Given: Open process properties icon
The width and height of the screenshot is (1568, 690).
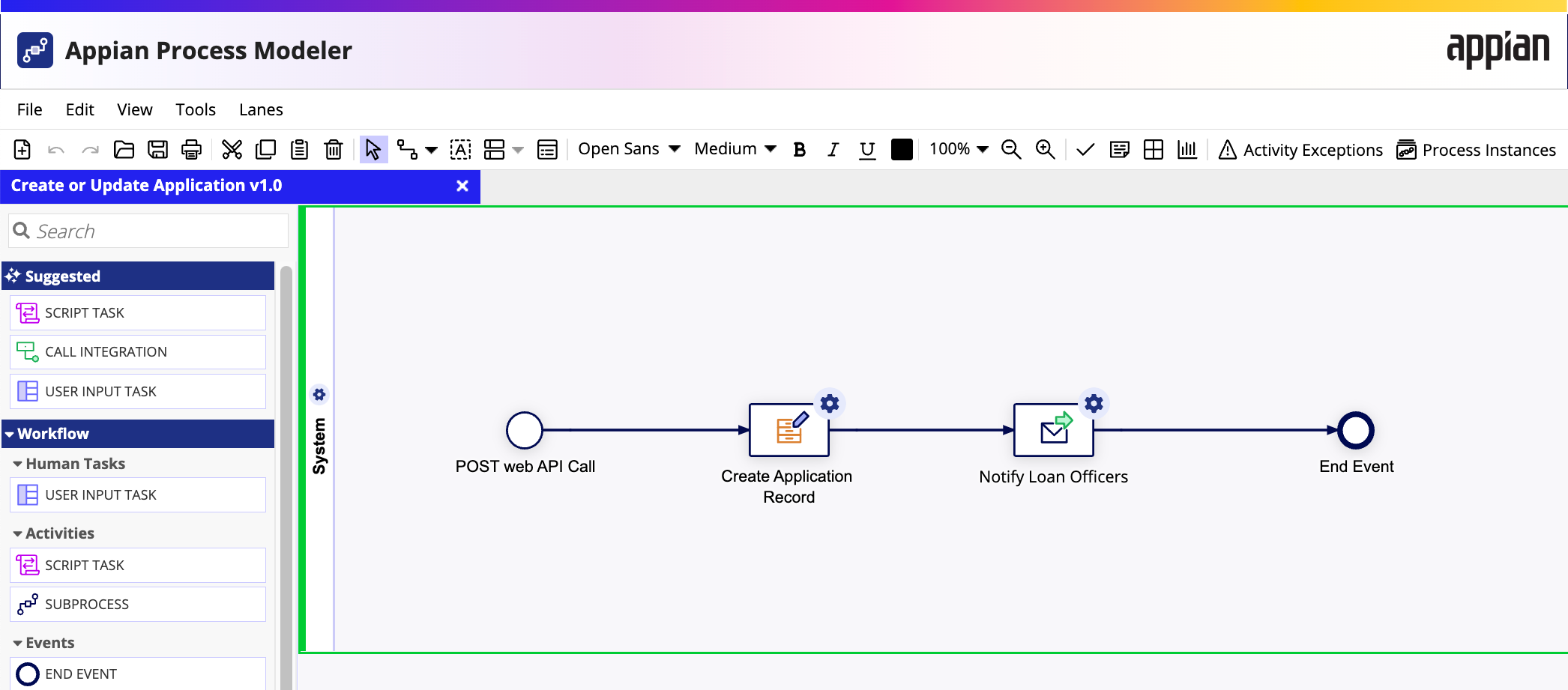Looking at the screenshot, I should click(547, 150).
